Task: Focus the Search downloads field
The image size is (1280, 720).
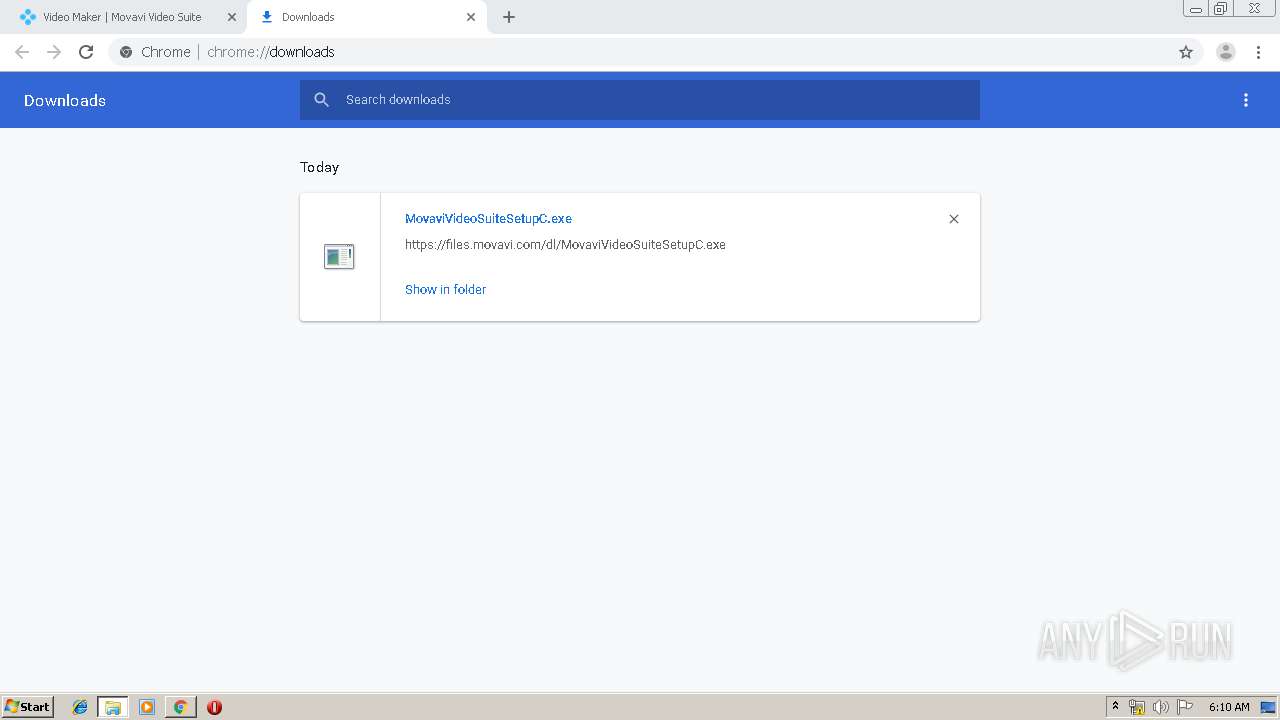Action: 640,100
